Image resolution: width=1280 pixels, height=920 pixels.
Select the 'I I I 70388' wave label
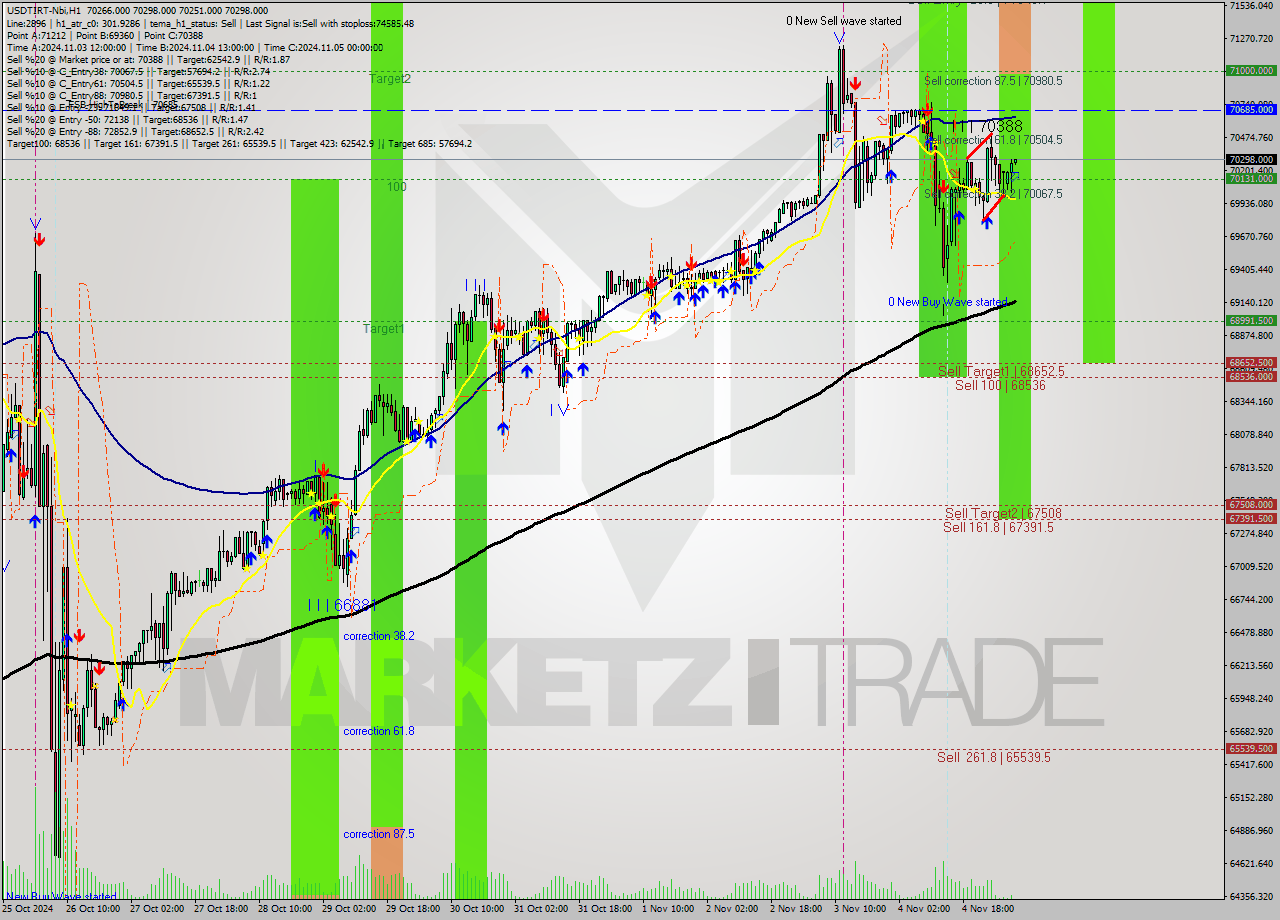[x=986, y=127]
